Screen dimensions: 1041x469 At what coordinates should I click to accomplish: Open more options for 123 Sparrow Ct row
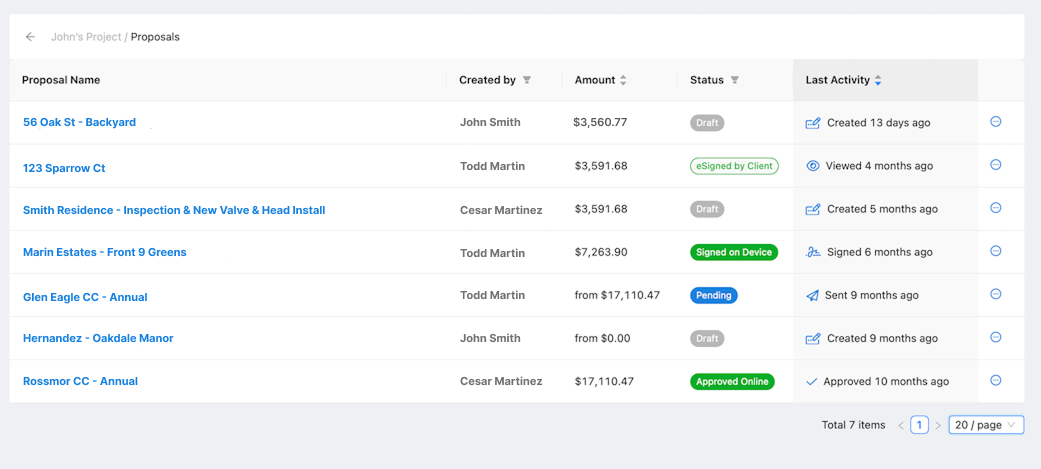[995, 165]
